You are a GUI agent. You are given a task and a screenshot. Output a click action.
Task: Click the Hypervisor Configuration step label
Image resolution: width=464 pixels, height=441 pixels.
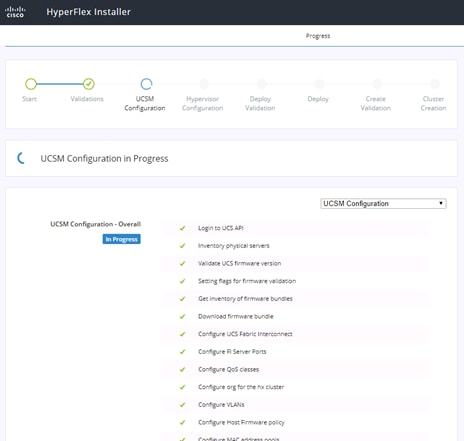[202, 103]
